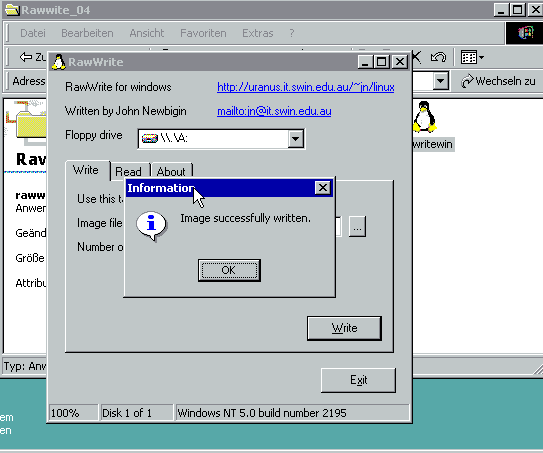This screenshot has width=543, height=453.
Task: Click the floppy drive icon in combo box
Action: pyautogui.click(x=150, y=139)
